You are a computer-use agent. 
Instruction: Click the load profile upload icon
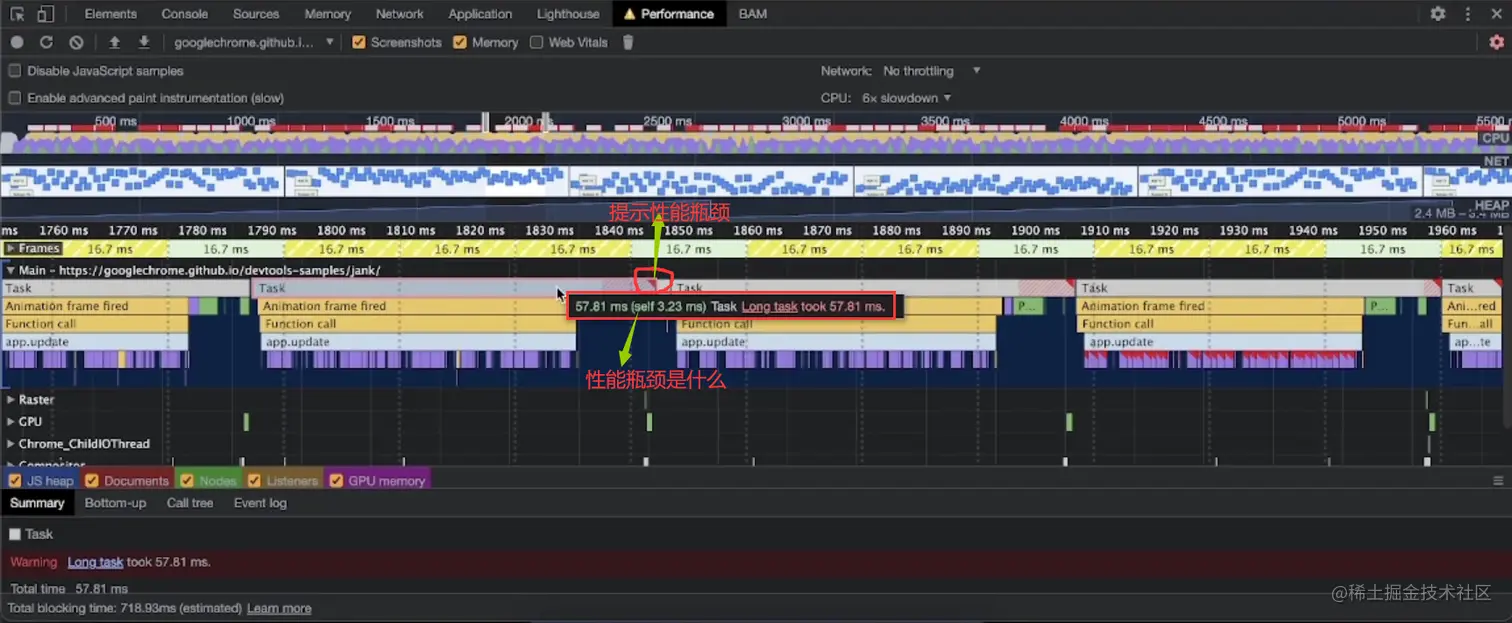click(x=114, y=42)
